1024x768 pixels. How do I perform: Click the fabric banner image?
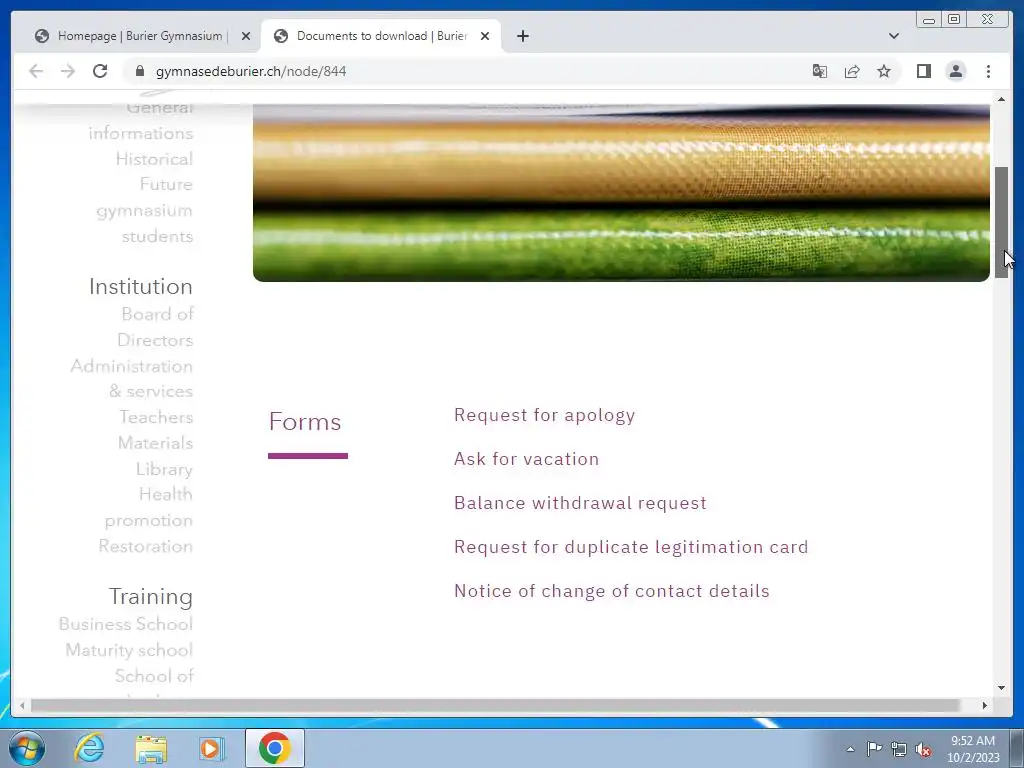621,193
